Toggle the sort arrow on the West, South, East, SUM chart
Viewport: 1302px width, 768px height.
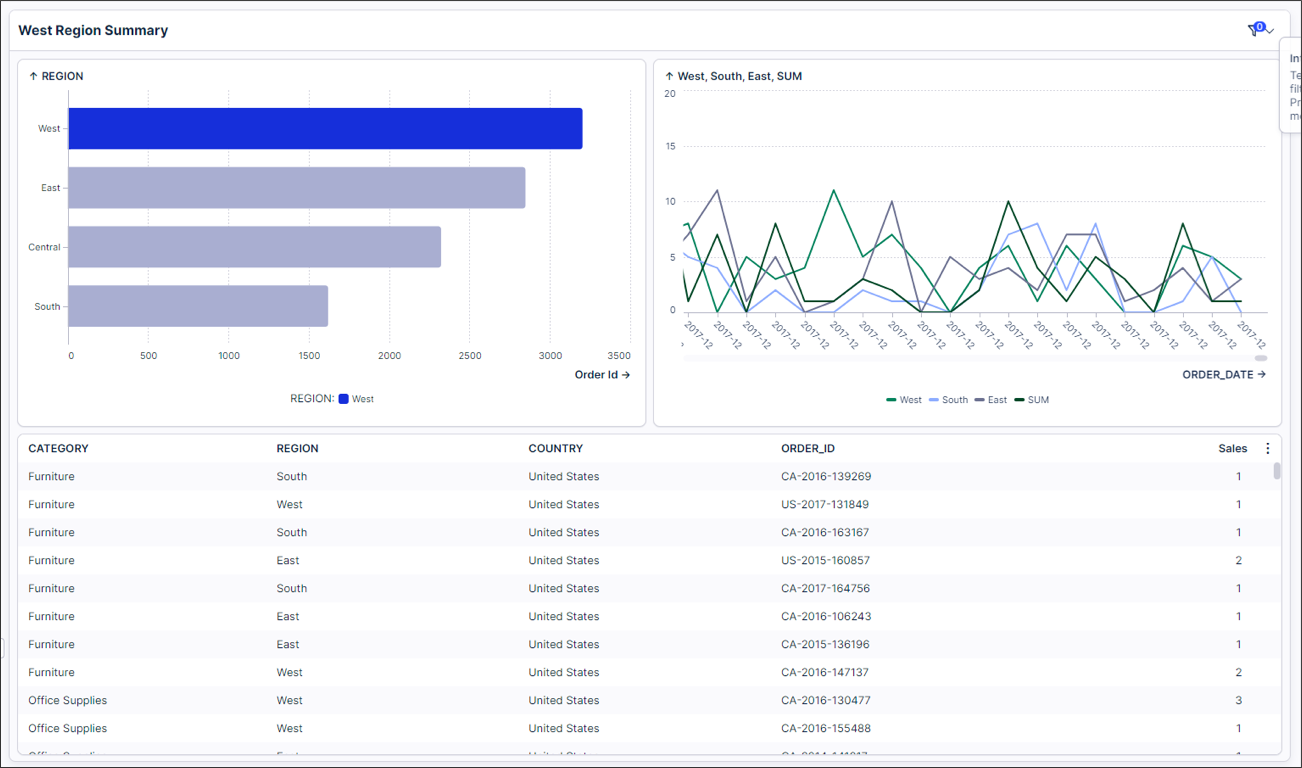(669, 76)
